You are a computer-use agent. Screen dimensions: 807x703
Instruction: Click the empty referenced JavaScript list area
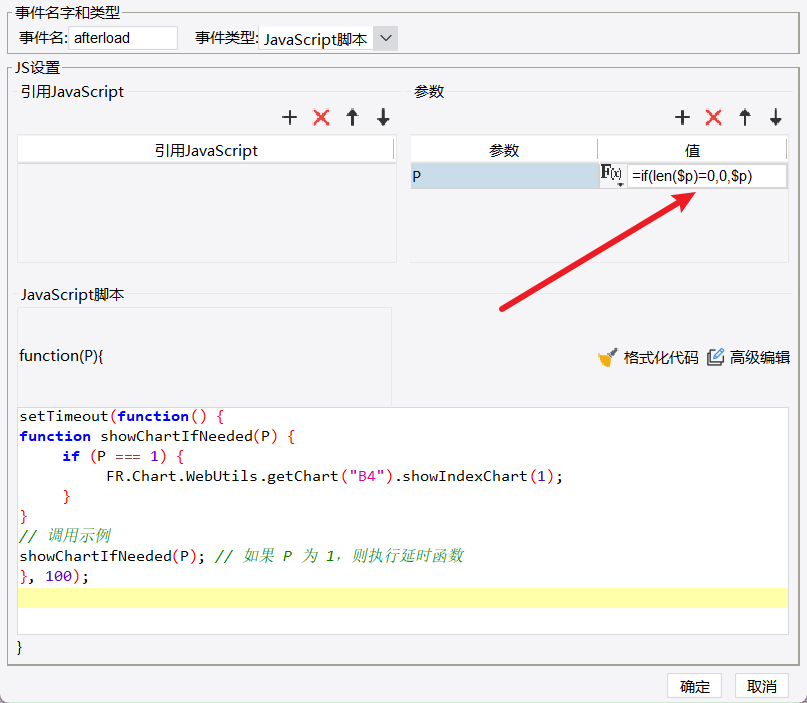click(207, 213)
